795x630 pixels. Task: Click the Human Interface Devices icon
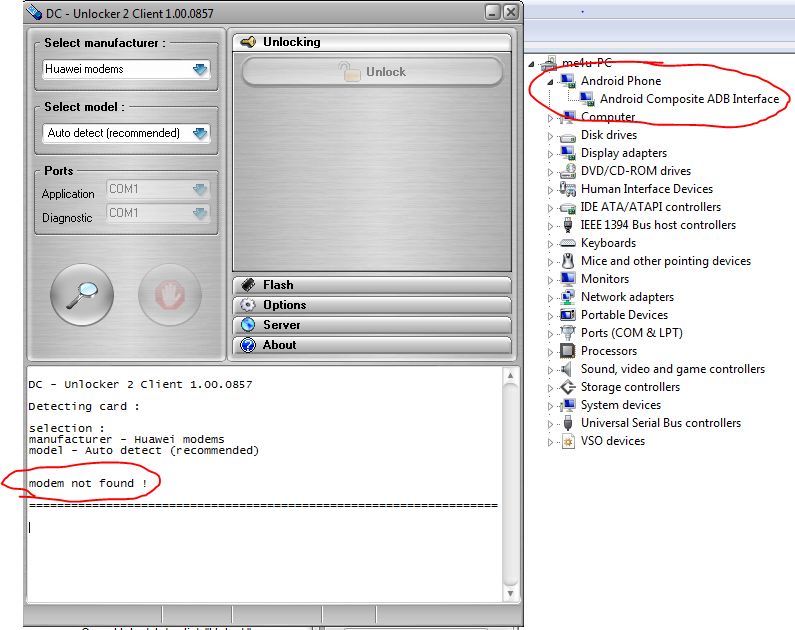pos(568,189)
